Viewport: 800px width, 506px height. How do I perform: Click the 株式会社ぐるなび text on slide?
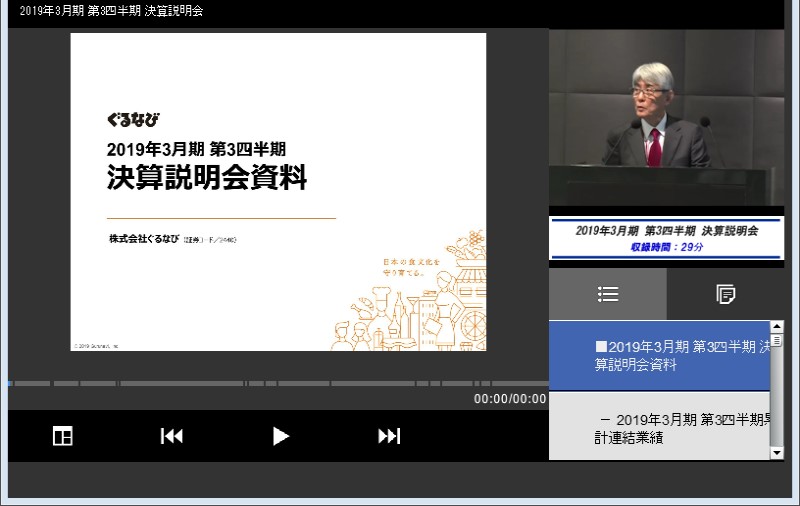(x=144, y=239)
